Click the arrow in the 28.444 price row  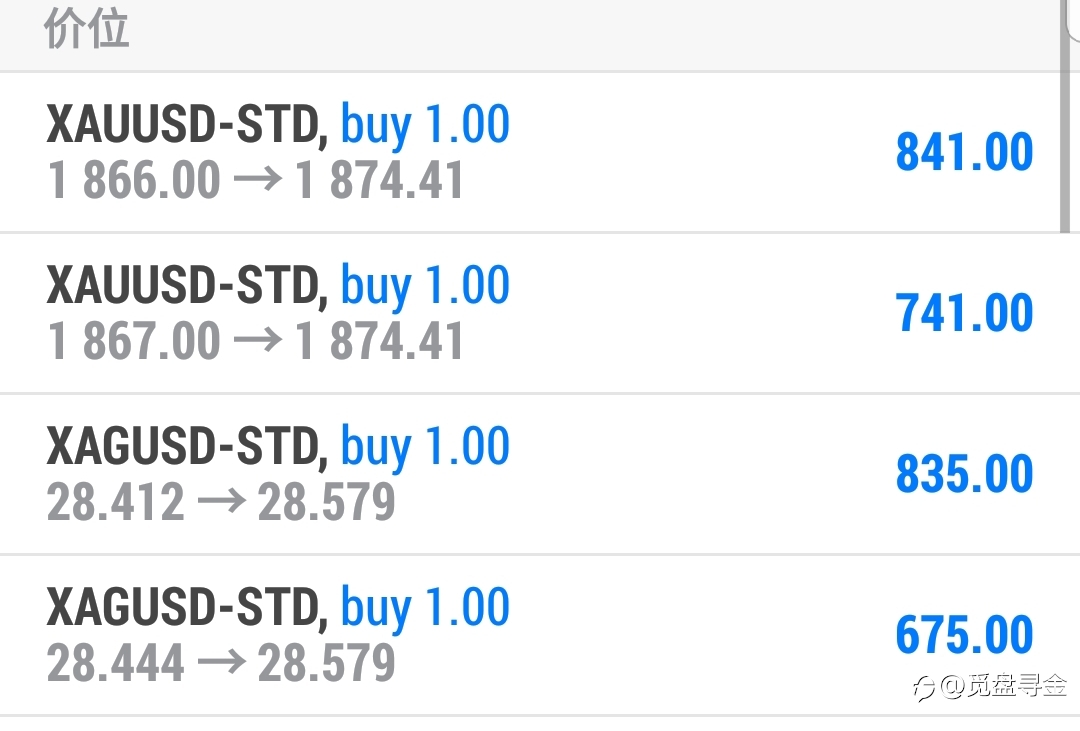[x=222, y=662]
